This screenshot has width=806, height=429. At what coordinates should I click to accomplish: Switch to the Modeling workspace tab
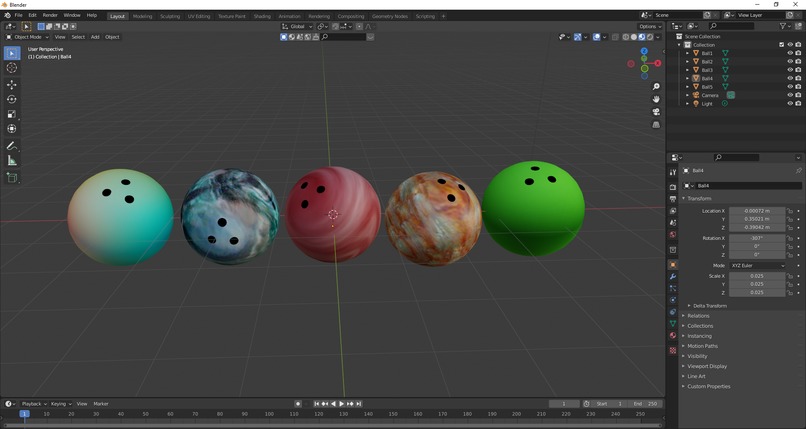coord(142,16)
